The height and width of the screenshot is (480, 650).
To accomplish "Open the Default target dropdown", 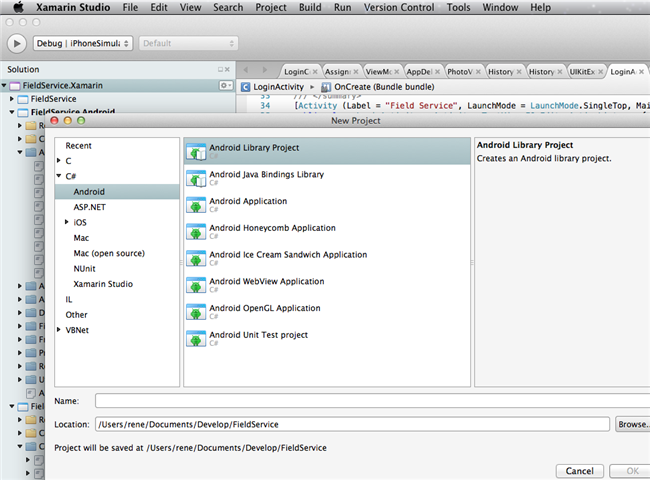I will coord(188,43).
